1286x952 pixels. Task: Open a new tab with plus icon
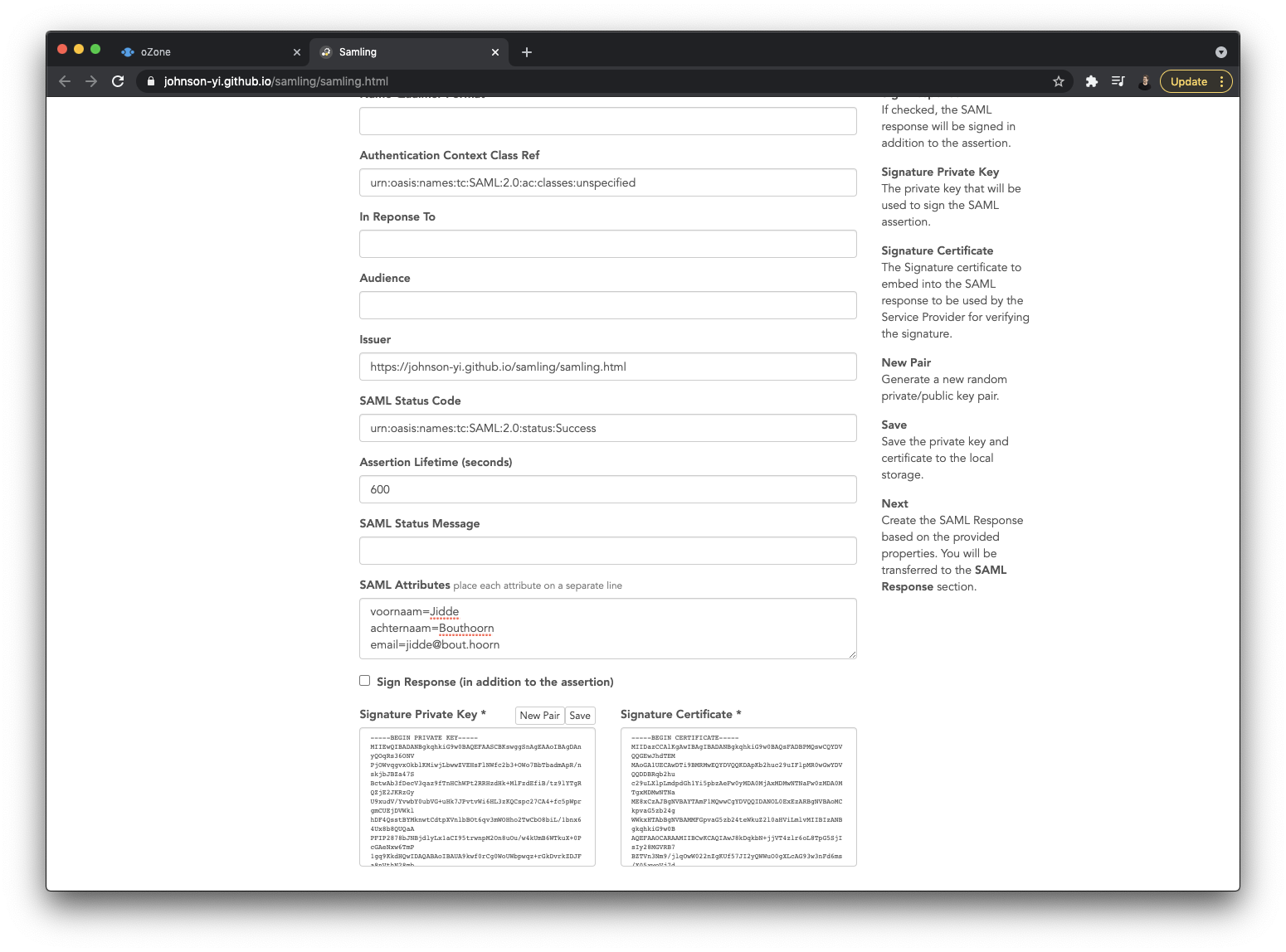[x=527, y=51]
